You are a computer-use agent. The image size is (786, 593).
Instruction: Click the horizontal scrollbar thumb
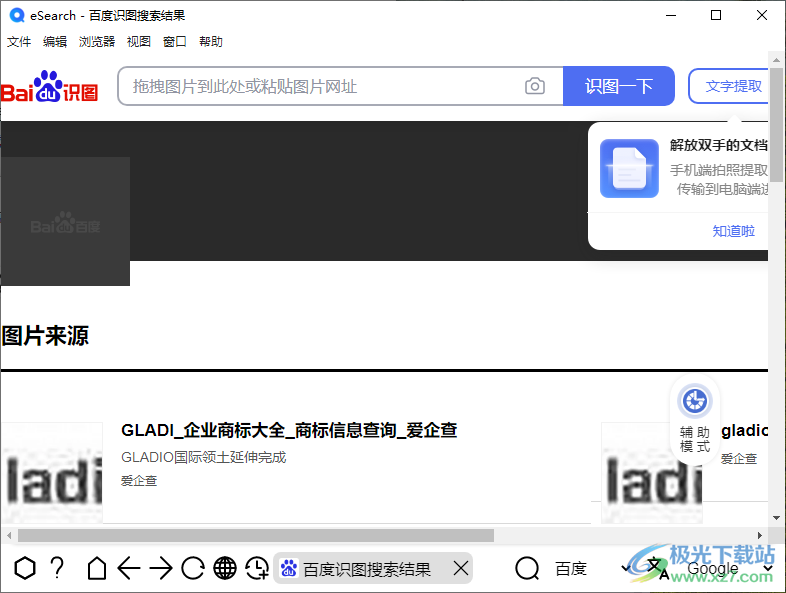tap(256, 535)
